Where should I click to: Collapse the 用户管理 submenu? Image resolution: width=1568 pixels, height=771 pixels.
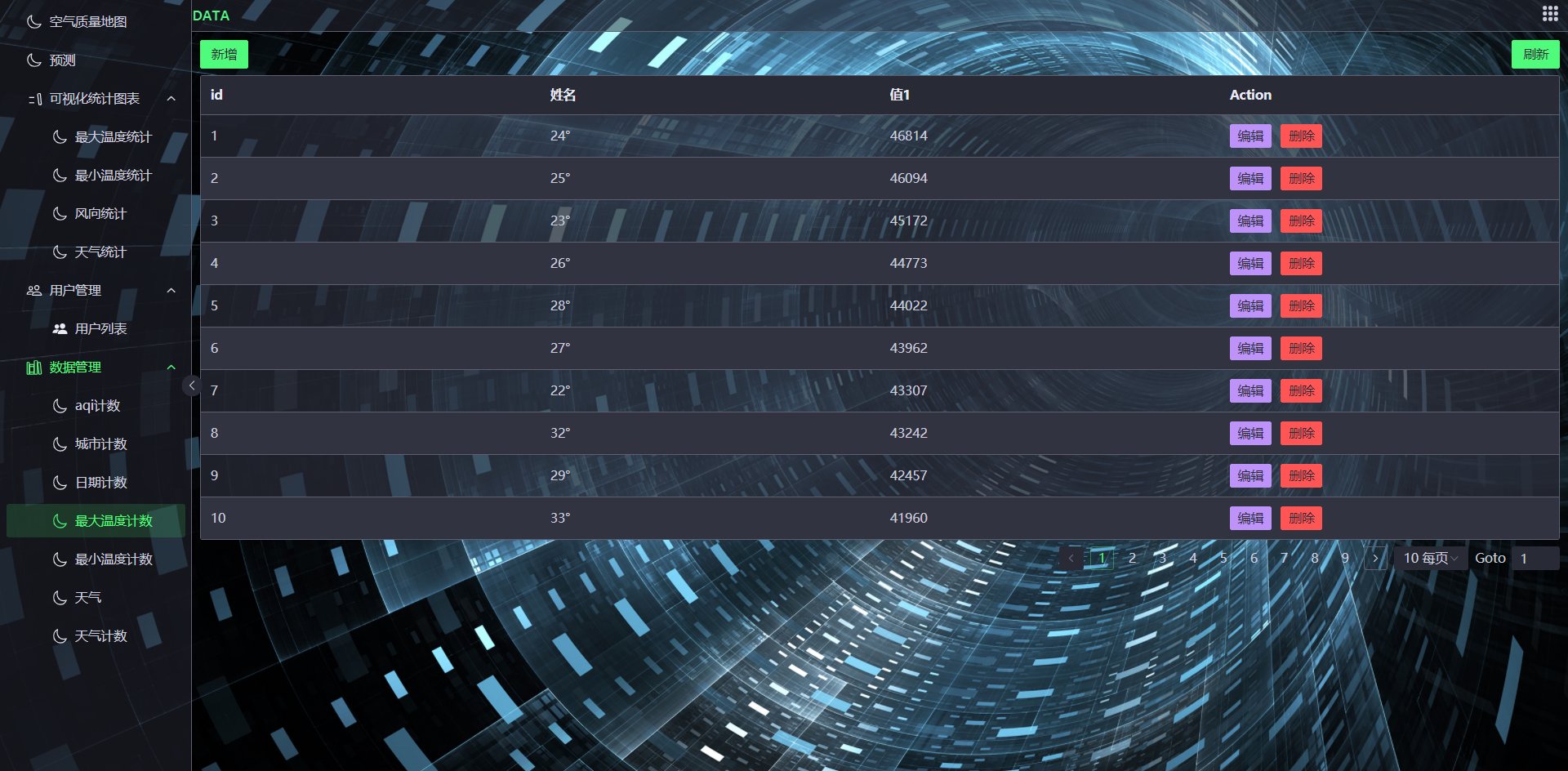coord(171,290)
